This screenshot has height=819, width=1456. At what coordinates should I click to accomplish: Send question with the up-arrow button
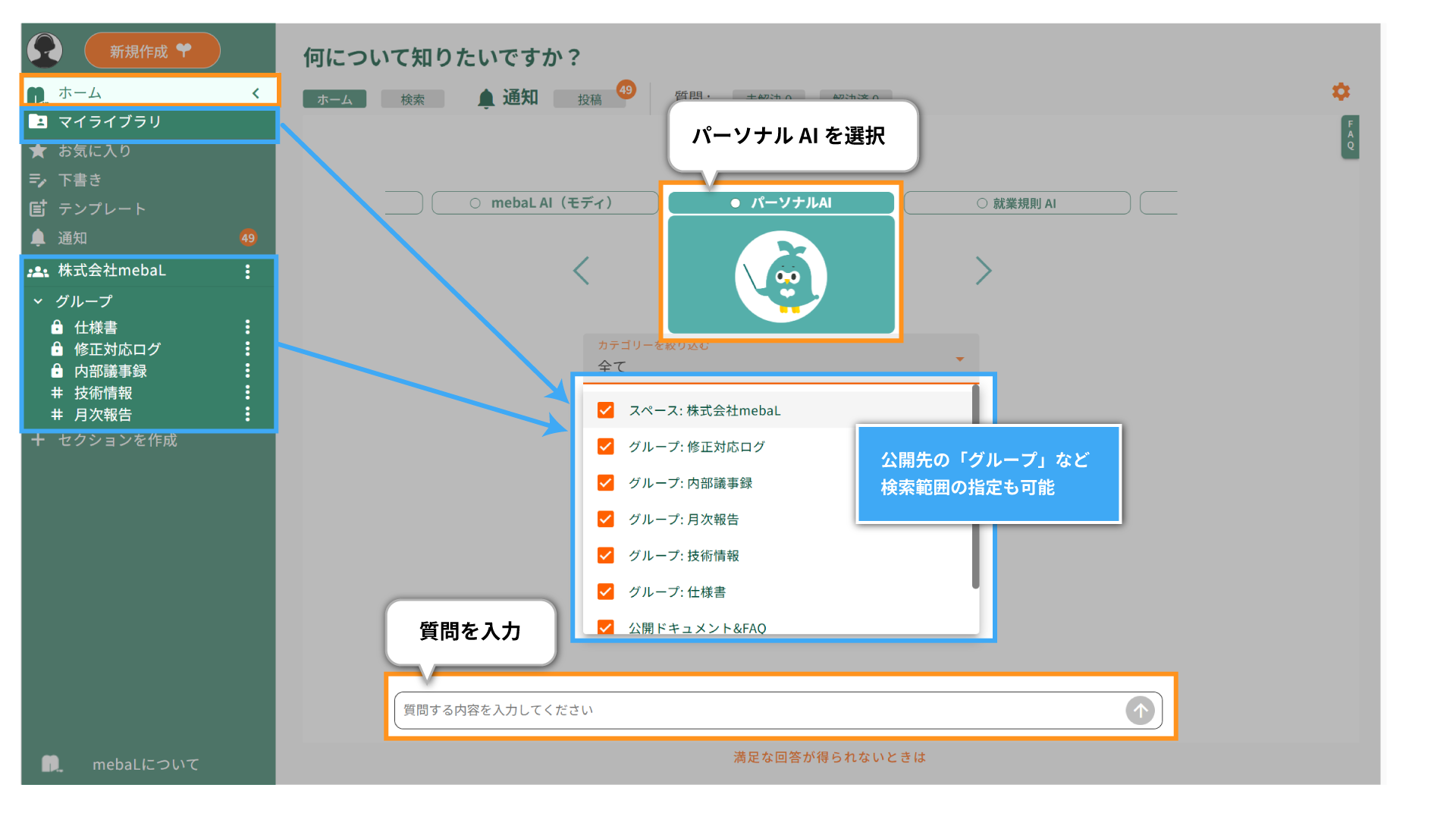(x=1140, y=711)
